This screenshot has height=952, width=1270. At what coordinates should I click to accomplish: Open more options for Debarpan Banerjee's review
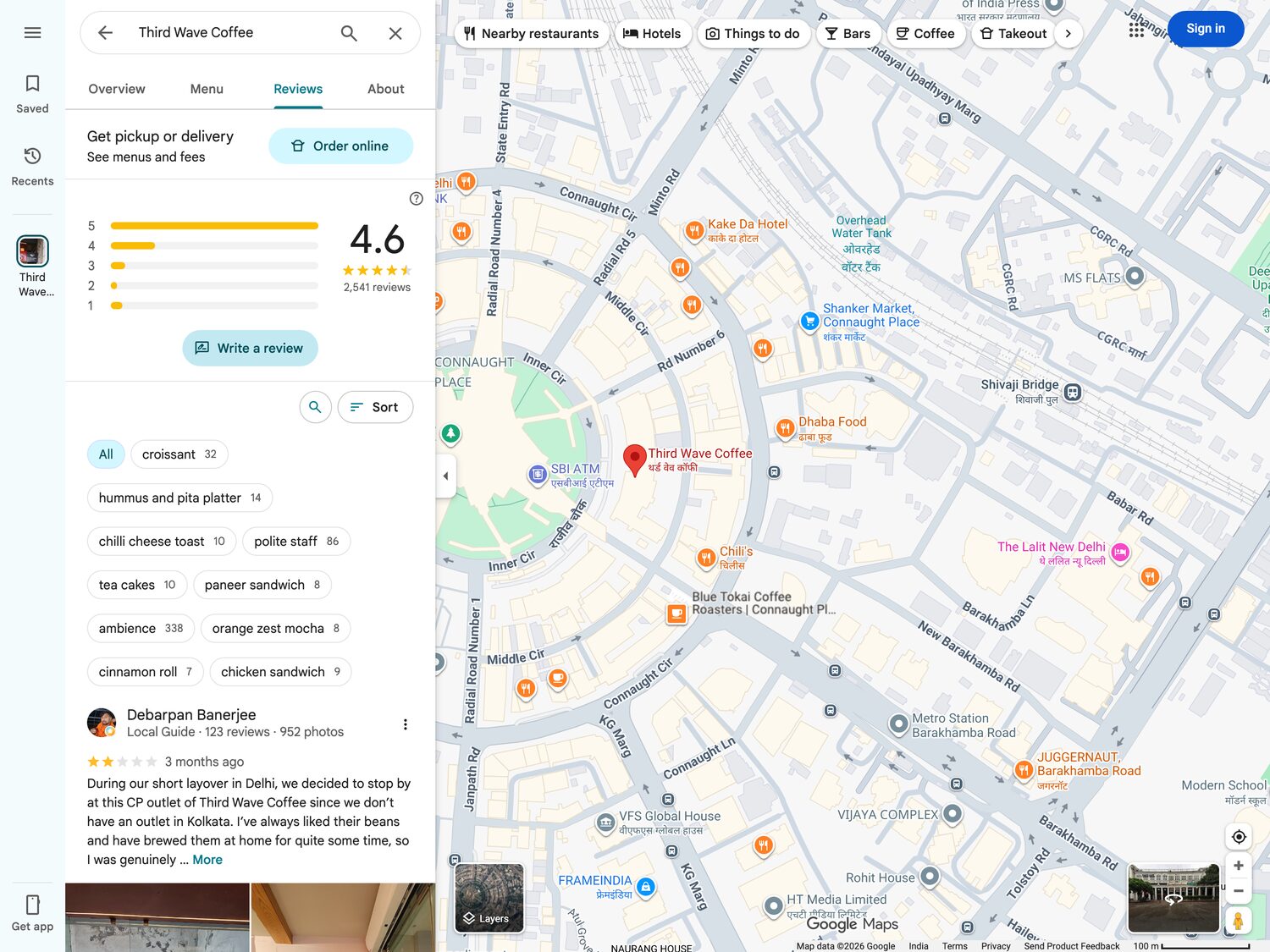click(406, 724)
